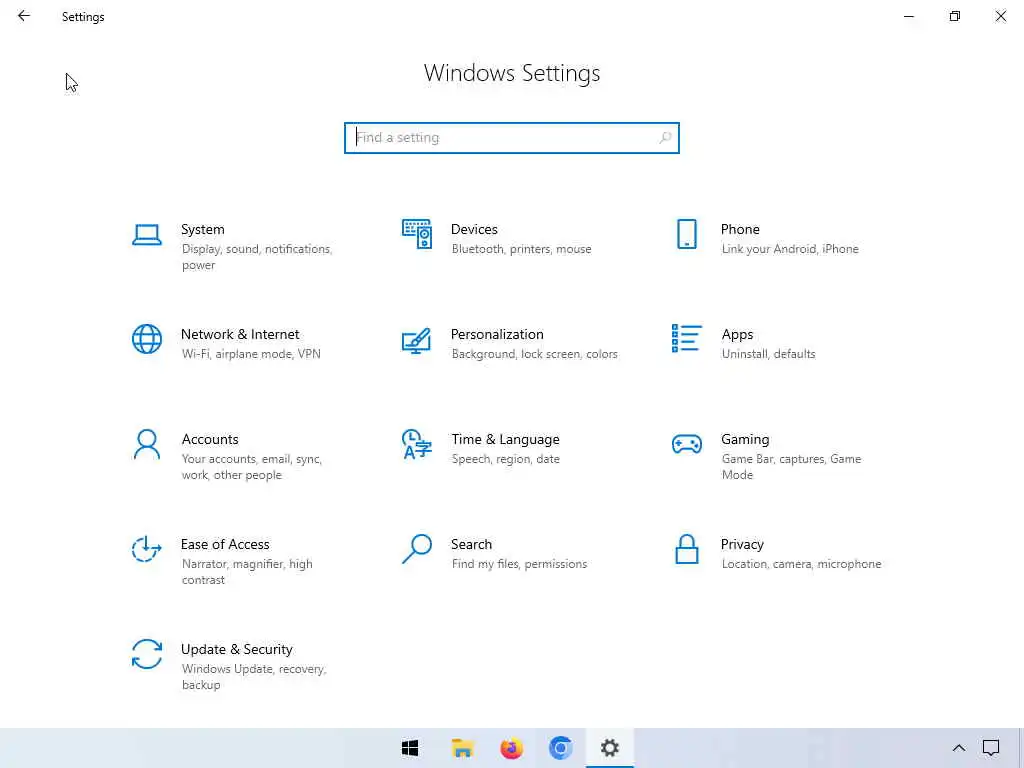
Task: Click in the Find a setting field
Action: tap(511, 138)
